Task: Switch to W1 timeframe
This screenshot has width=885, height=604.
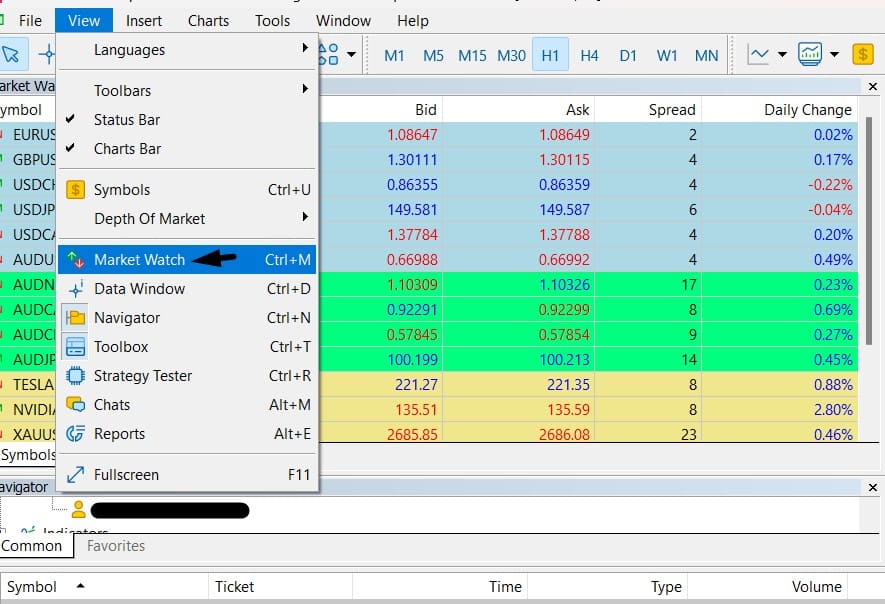Action: click(667, 55)
